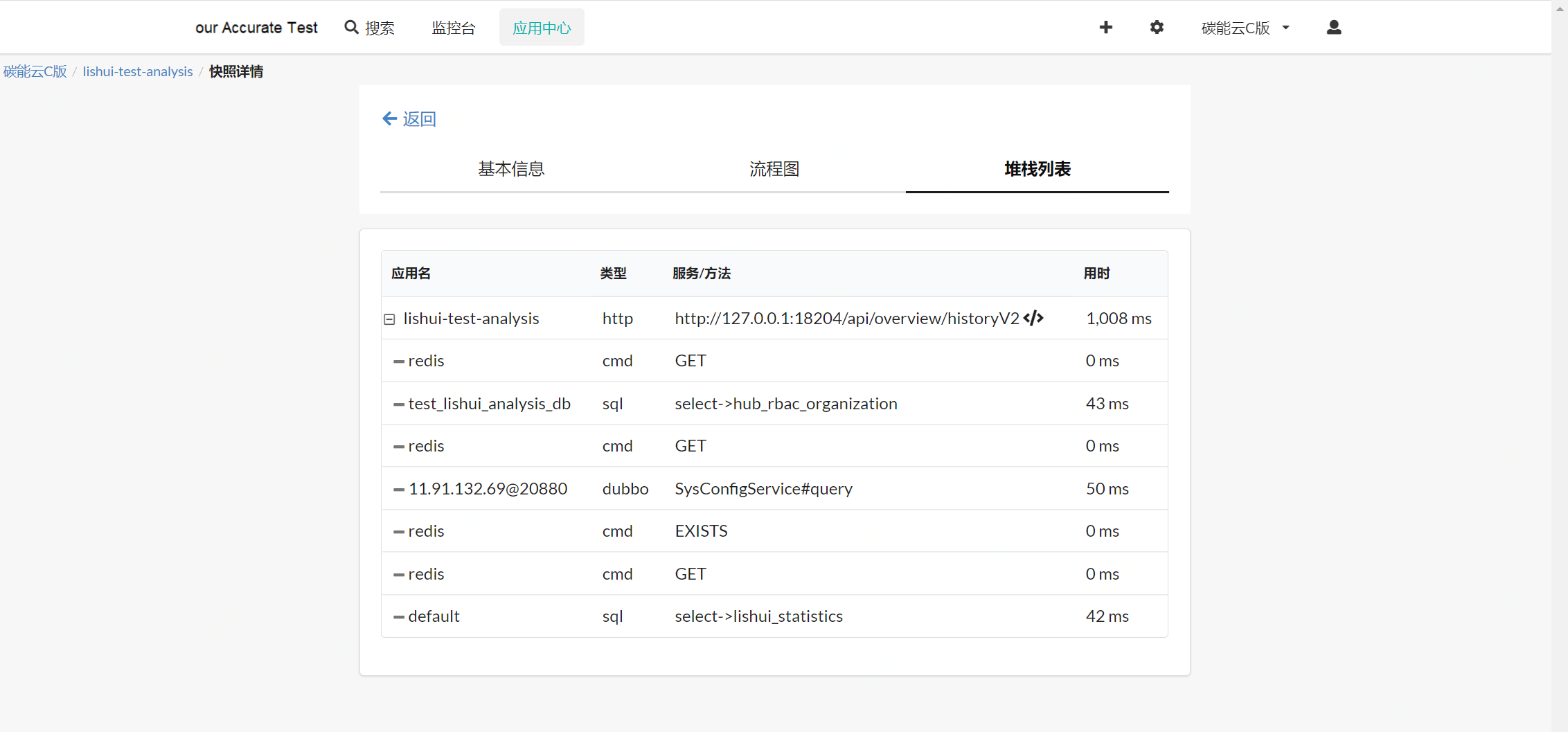View code icon next to historyV2 URL
The width and height of the screenshot is (1568, 732).
(1033, 318)
